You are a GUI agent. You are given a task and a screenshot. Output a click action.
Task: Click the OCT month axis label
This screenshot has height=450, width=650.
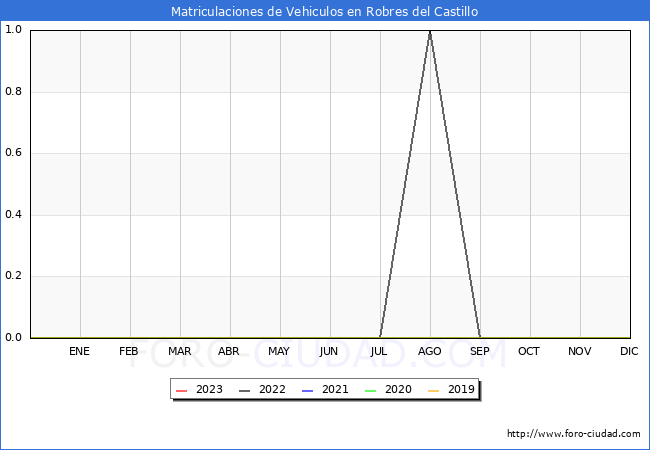click(529, 351)
